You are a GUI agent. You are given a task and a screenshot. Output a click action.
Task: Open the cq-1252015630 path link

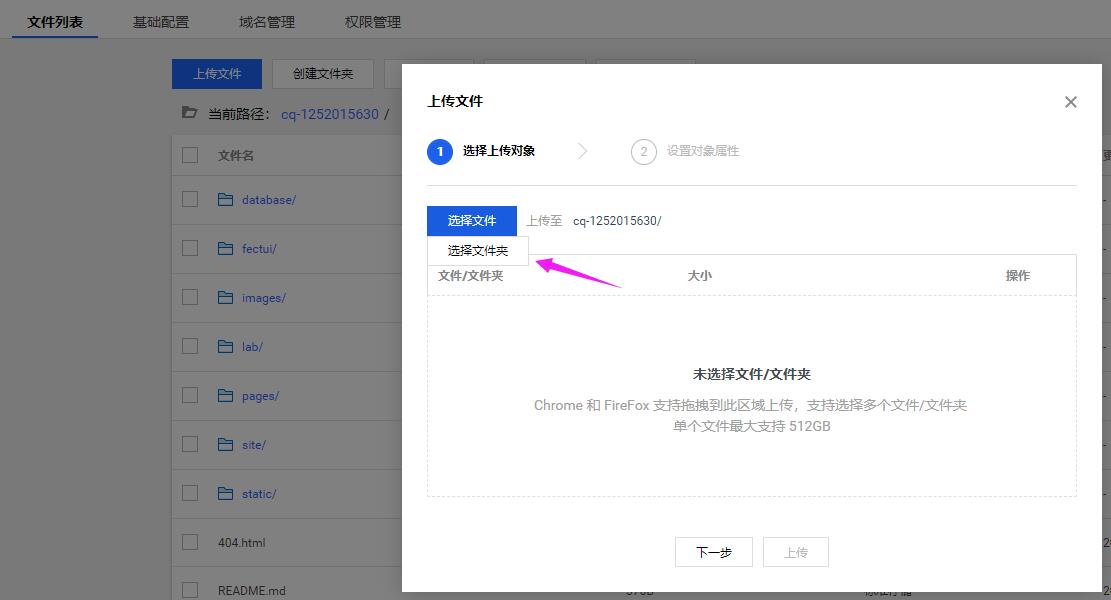pyautogui.click(x=329, y=114)
